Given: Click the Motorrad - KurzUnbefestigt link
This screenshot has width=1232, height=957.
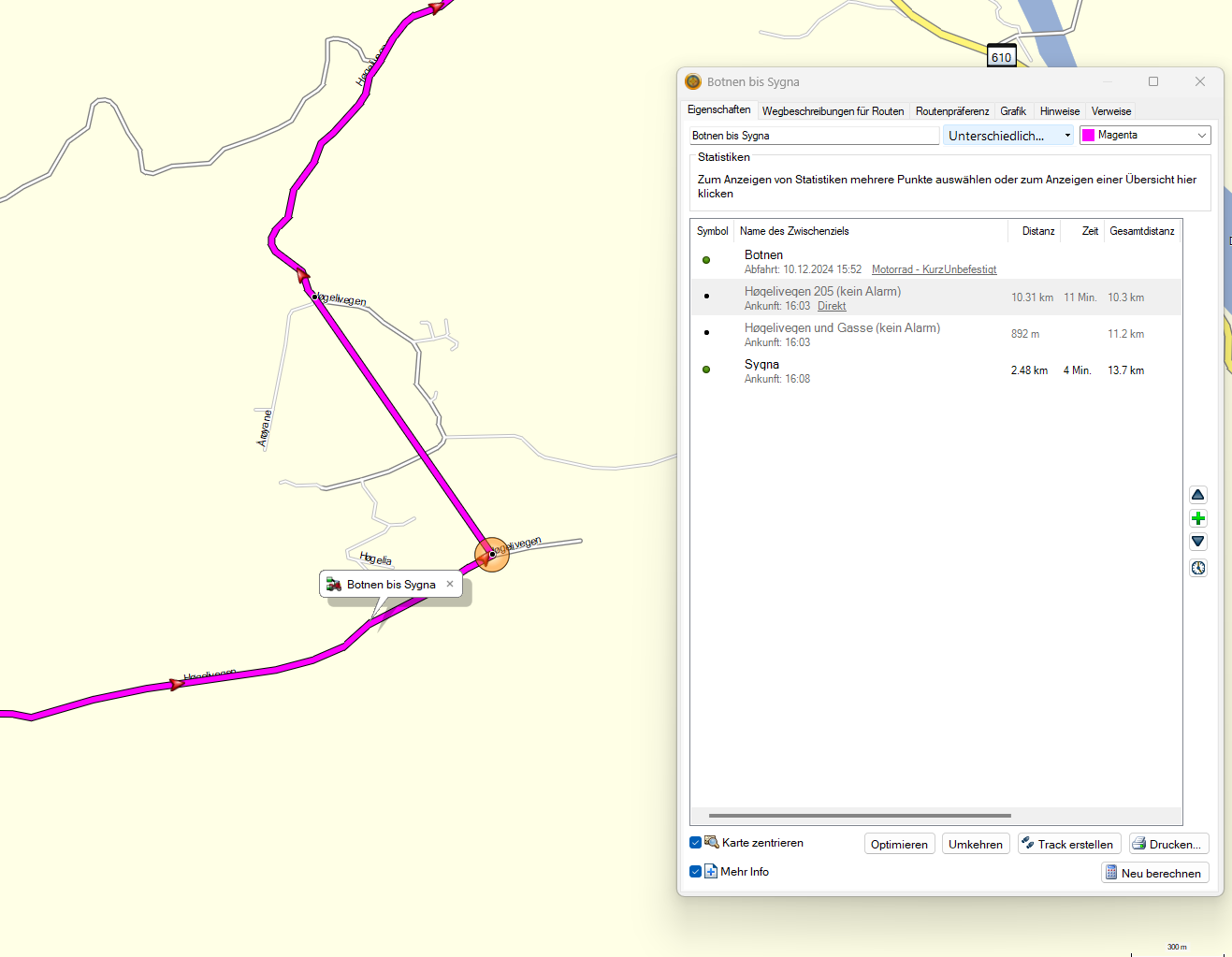Looking at the screenshot, I should pos(934,269).
